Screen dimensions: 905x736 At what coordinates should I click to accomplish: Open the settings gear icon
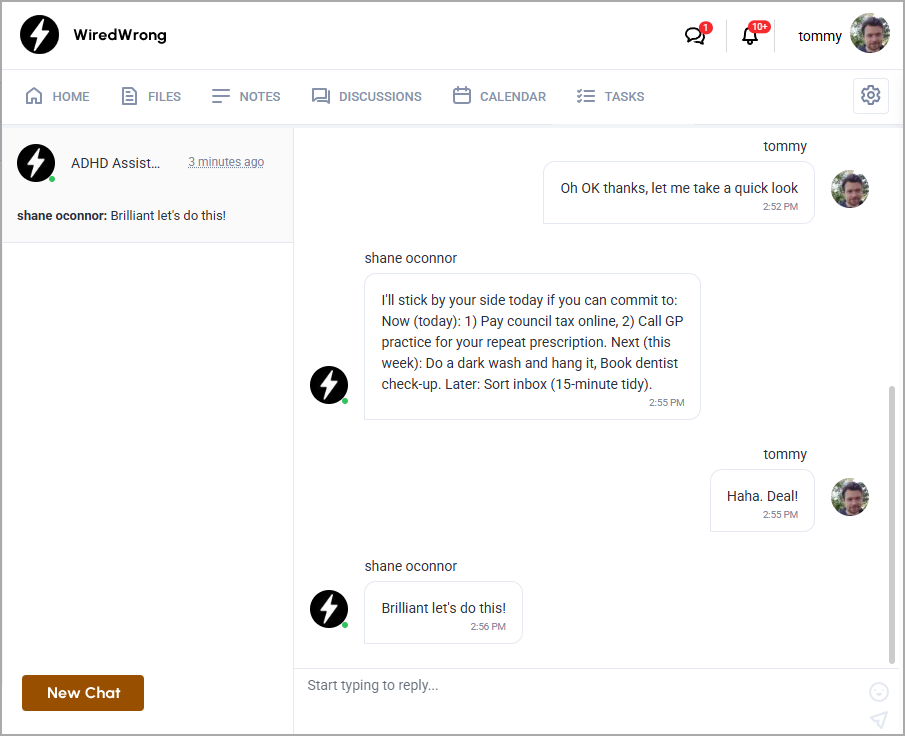870,96
